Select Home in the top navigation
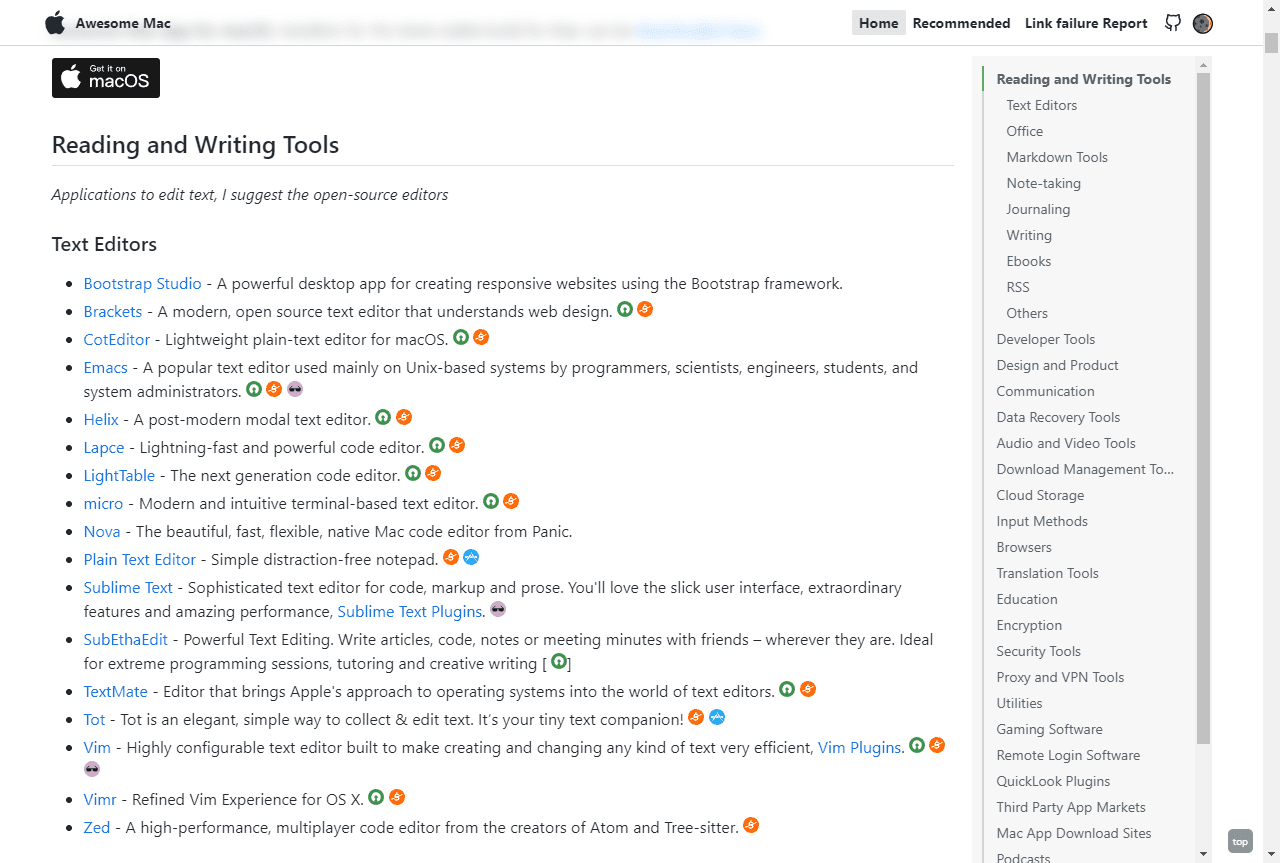The image size is (1280, 863). pos(878,23)
